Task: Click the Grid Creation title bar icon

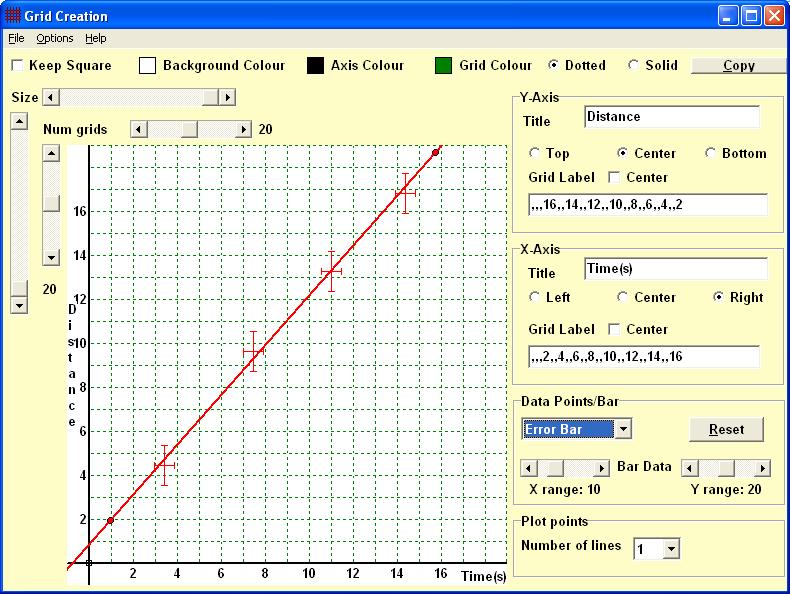Action: point(13,16)
